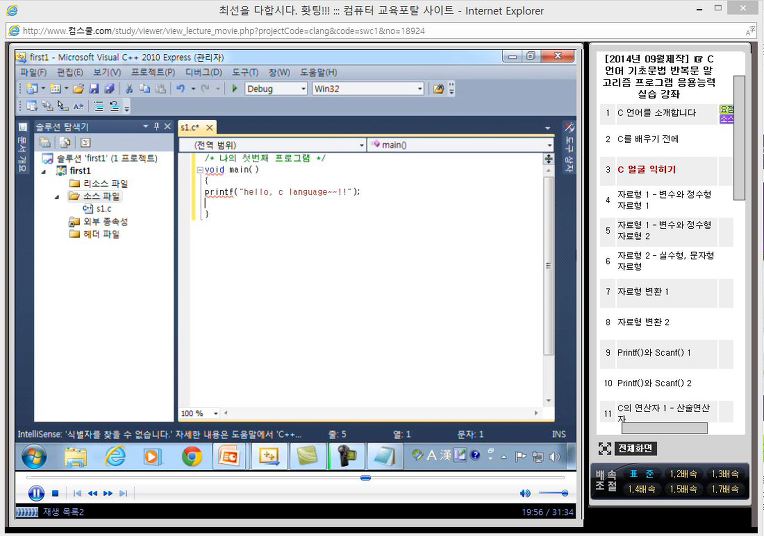
Task: Click the Paste toolbar icon
Action: coord(160,89)
